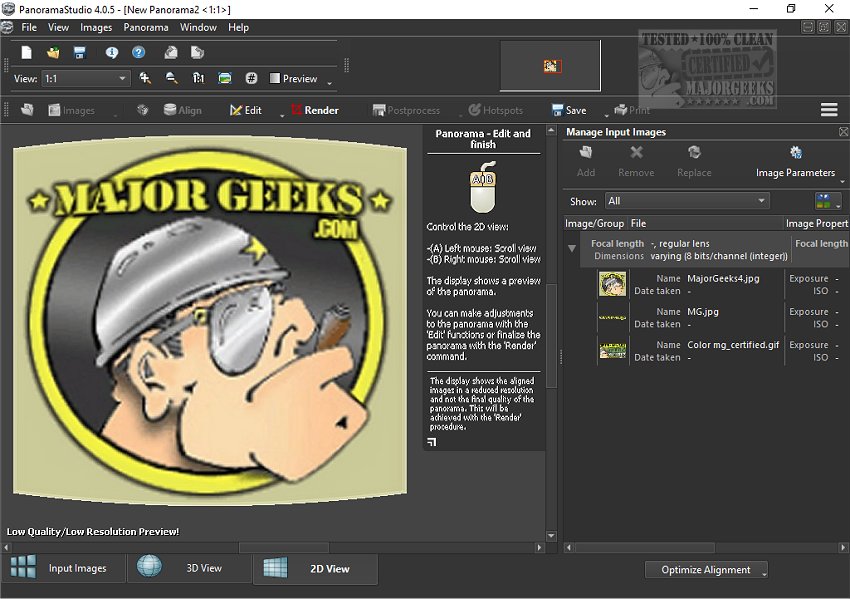Screen dimensions: 850x599
Task: Switch to 3D View mode
Action: point(190,568)
